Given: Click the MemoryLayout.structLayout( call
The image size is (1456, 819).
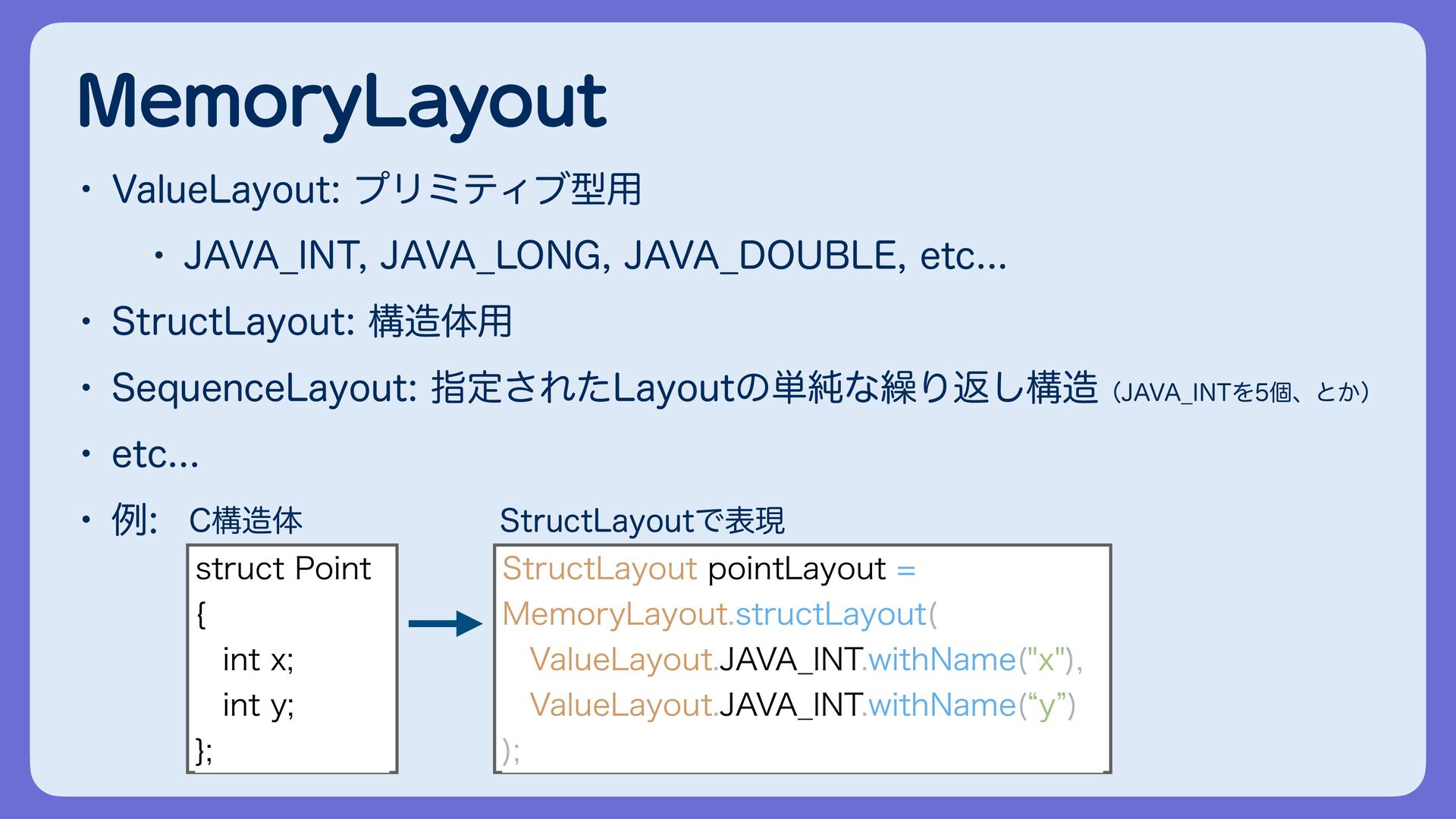Looking at the screenshot, I should [x=720, y=614].
